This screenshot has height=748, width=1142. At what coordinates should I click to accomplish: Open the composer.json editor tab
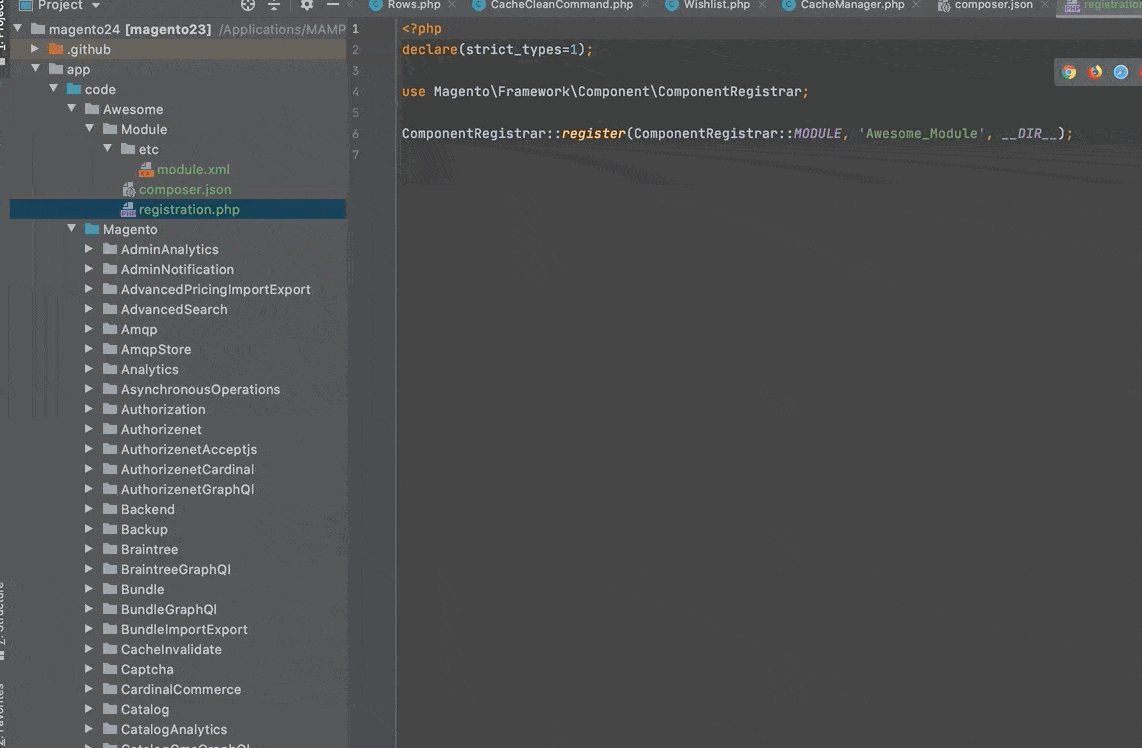tap(993, 5)
